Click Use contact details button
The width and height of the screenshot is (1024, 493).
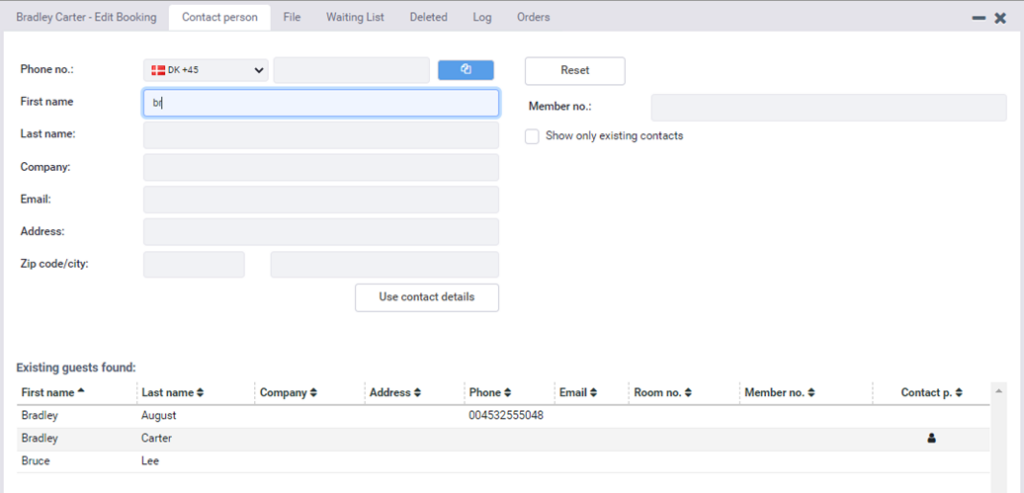426,297
